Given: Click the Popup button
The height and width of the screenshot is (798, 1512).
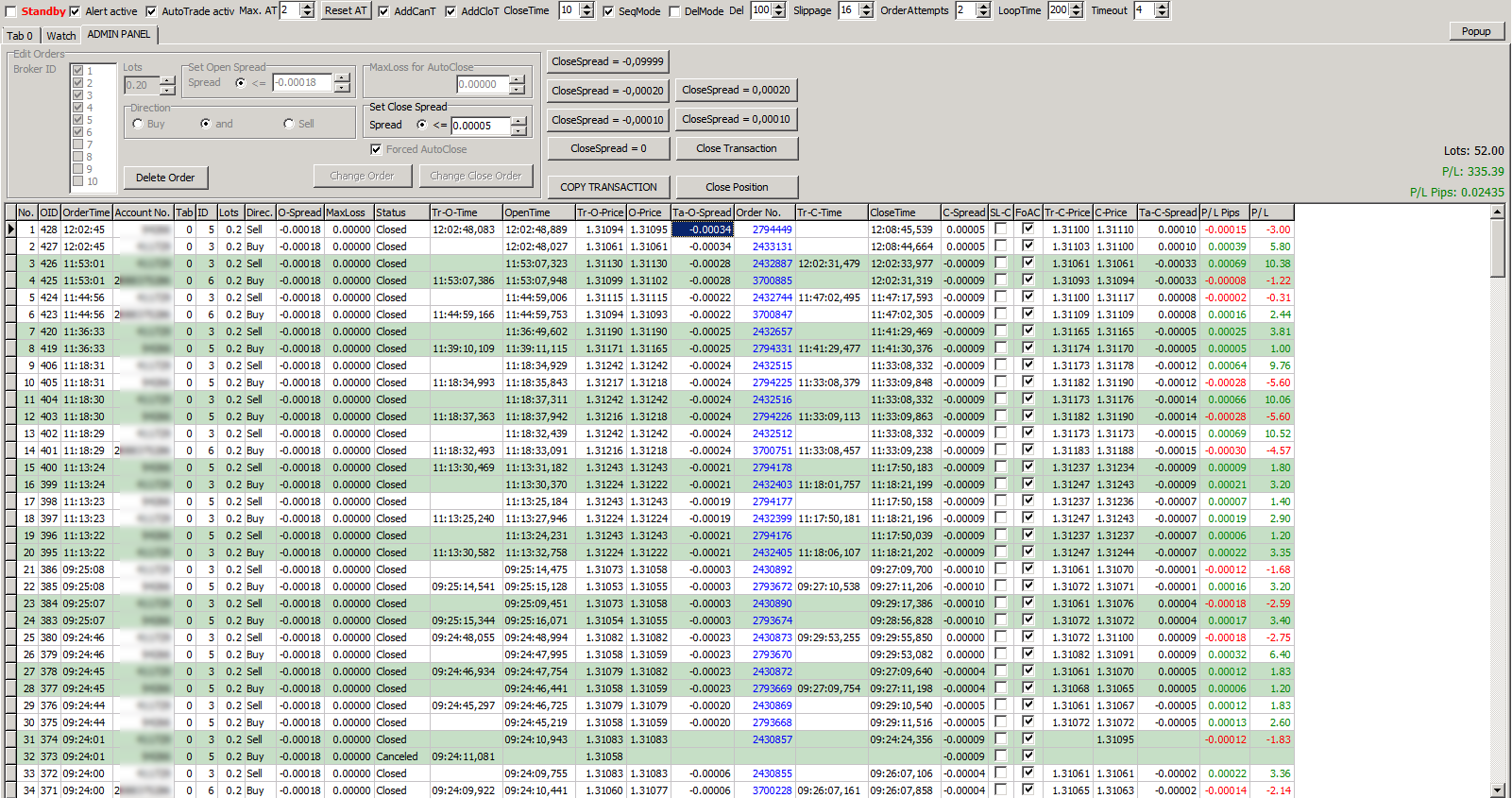Looking at the screenshot, I should tap(1476, 31).
